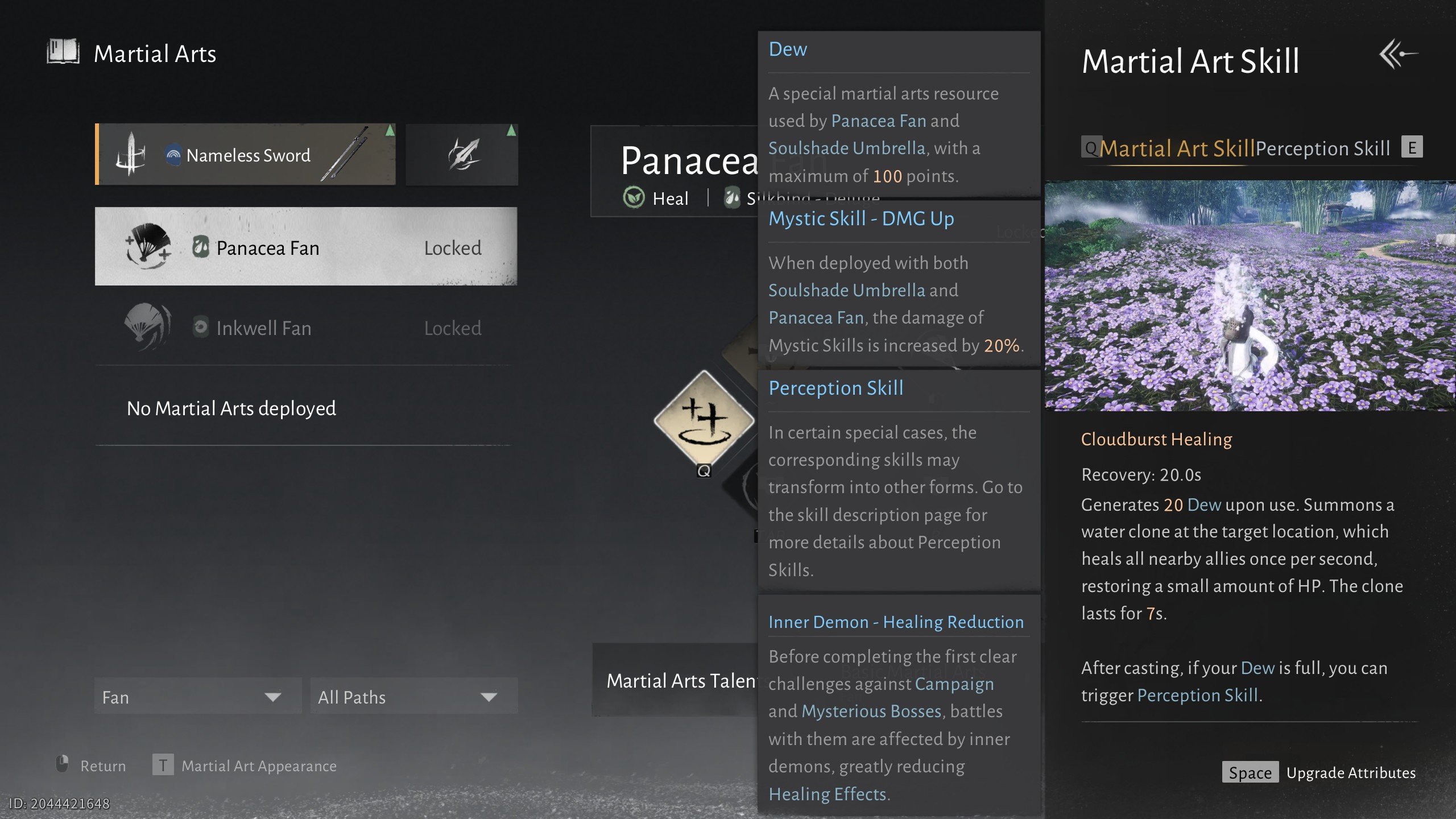Image resolution: width=1456 pixels, height=819 pixels.
Task: Click the Panacea Fan weapon icon
Action: point(148,247)
